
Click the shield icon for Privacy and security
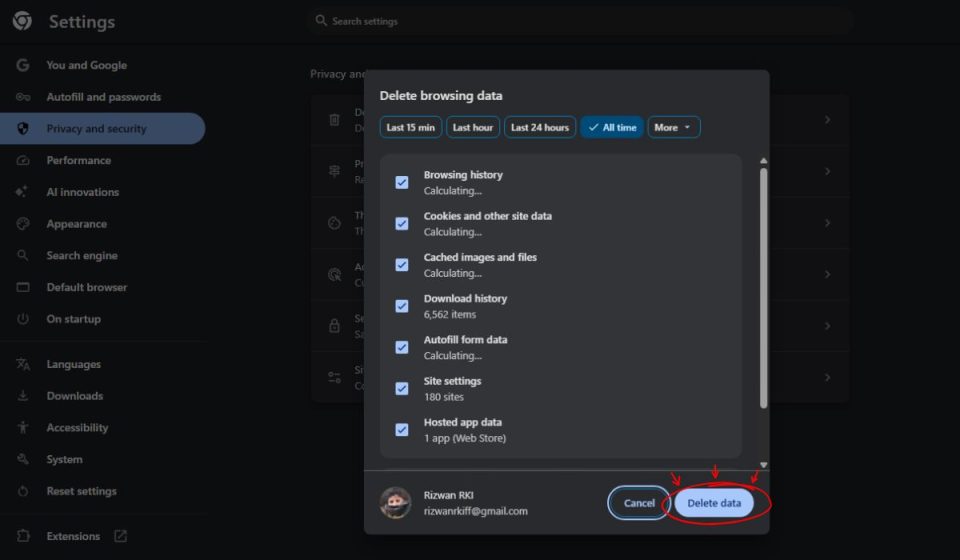(x=23, y=129)
